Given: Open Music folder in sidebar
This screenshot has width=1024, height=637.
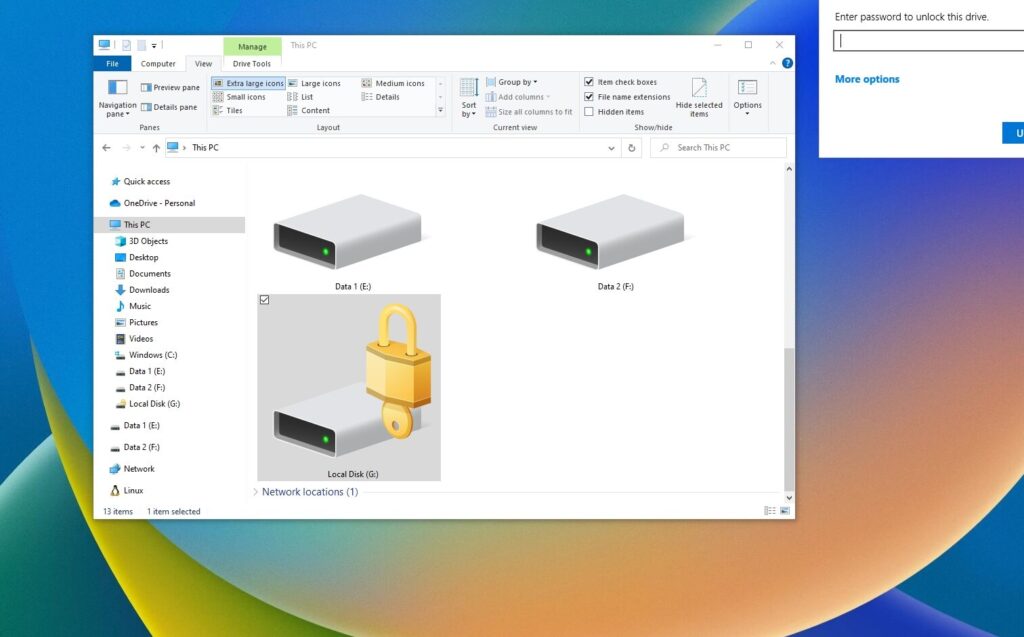Looking at the screenshot, I should (140, 306).
